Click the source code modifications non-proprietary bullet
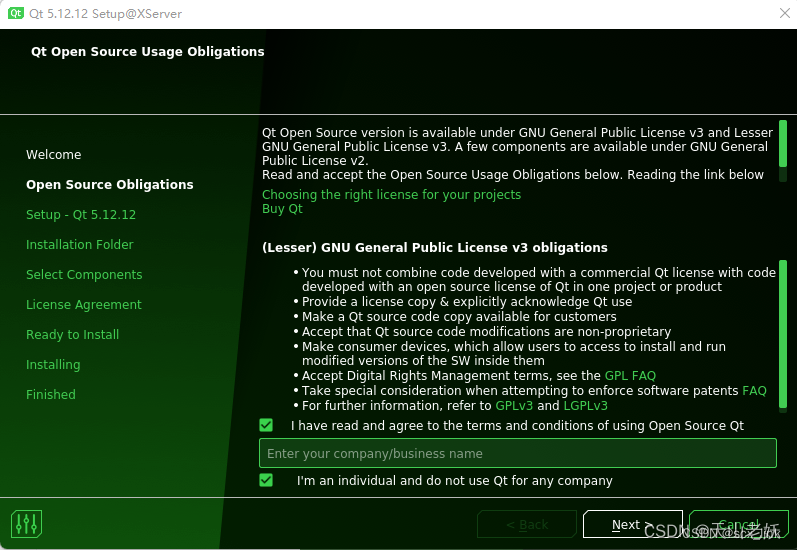The width and height of the screenshot is (797, 550). click(486, 331)
